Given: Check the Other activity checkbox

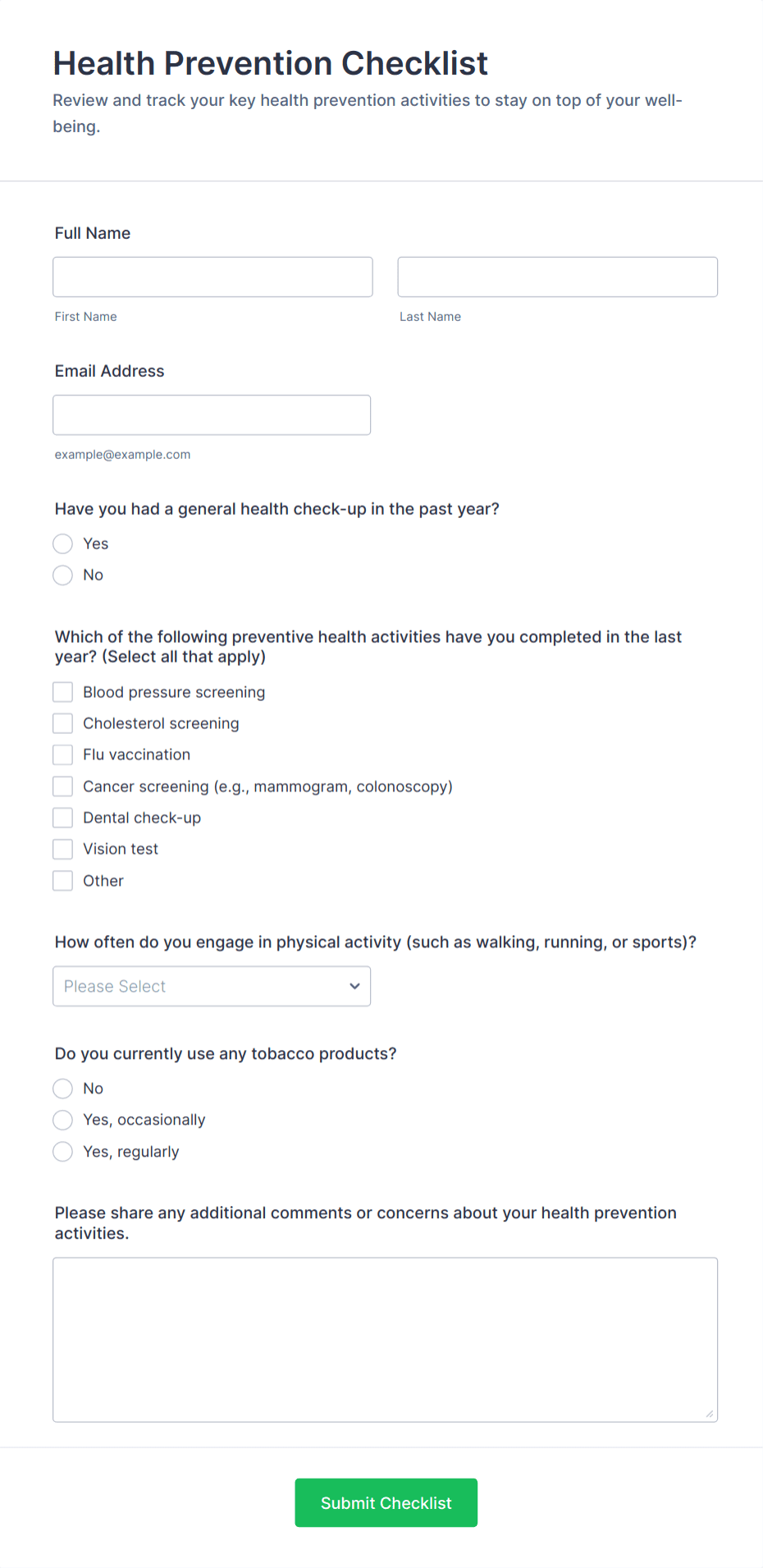Looking at the screenshot, I should pos(62,880).
